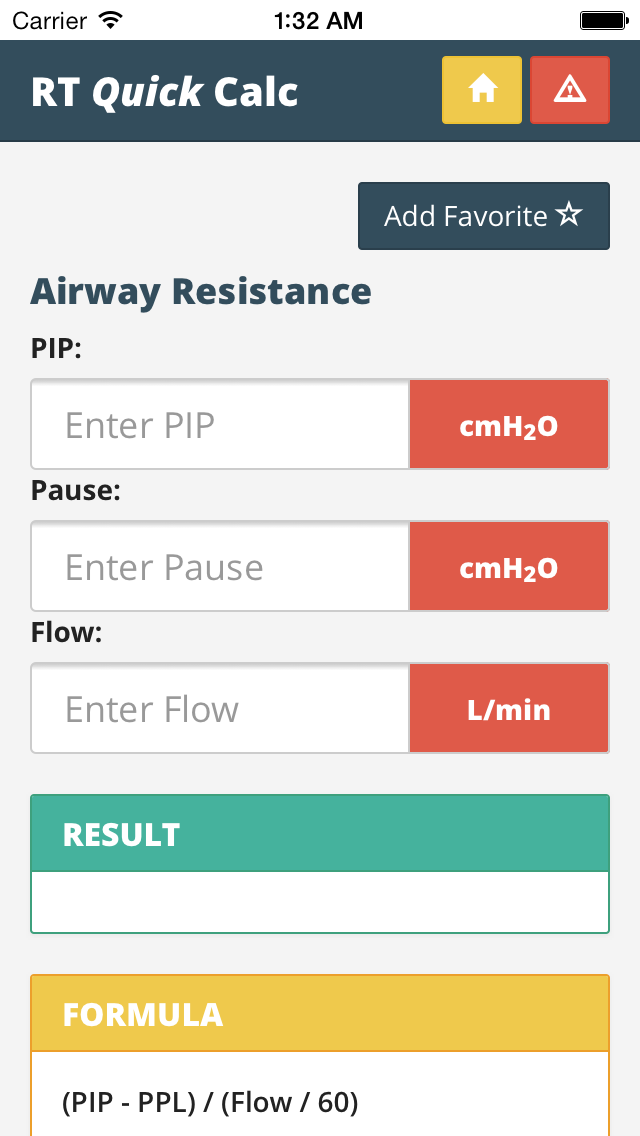Tap the Enter Pause input field

(220, 567)
